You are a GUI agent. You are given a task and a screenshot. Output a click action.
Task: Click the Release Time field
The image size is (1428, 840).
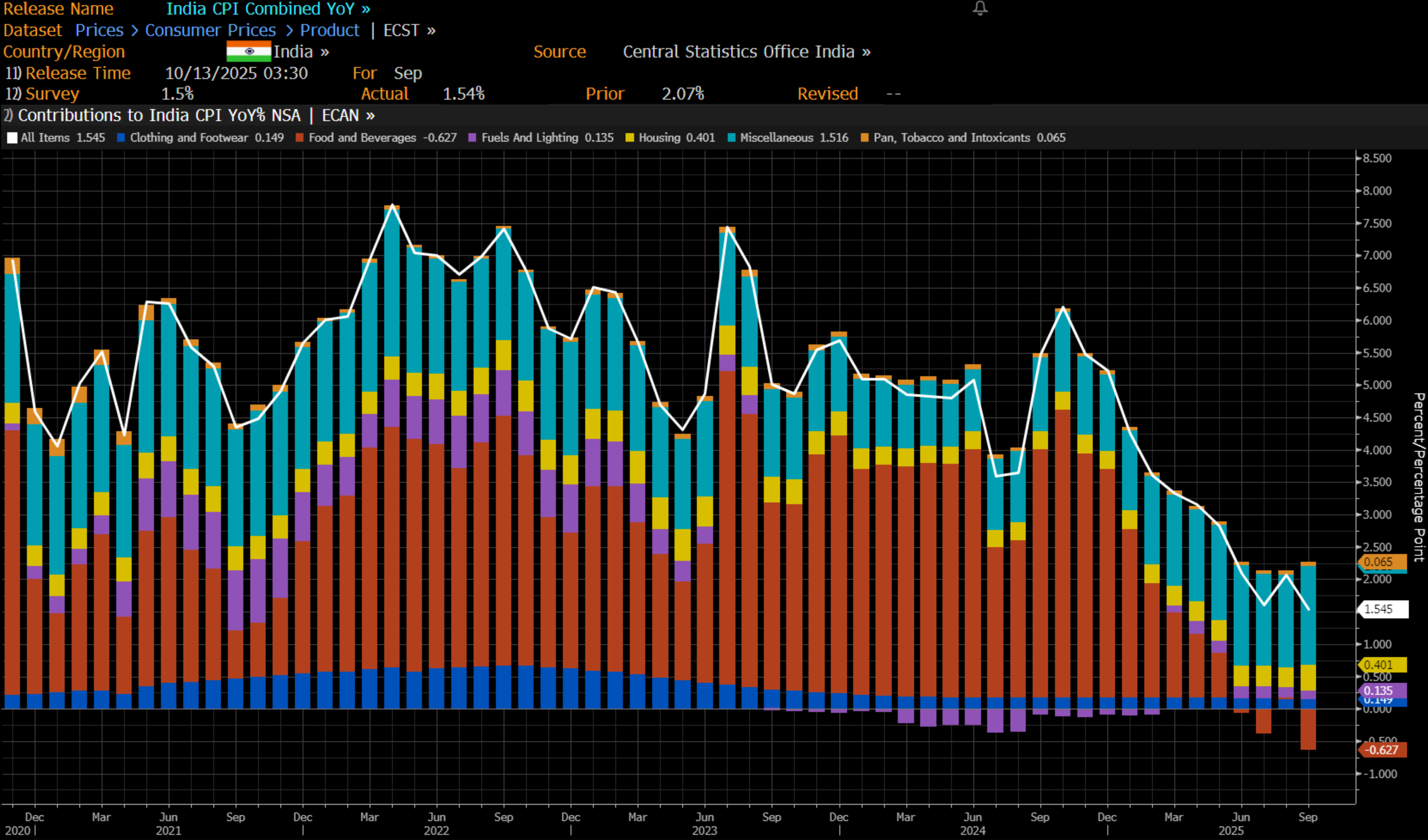click(x=78, y=73)
